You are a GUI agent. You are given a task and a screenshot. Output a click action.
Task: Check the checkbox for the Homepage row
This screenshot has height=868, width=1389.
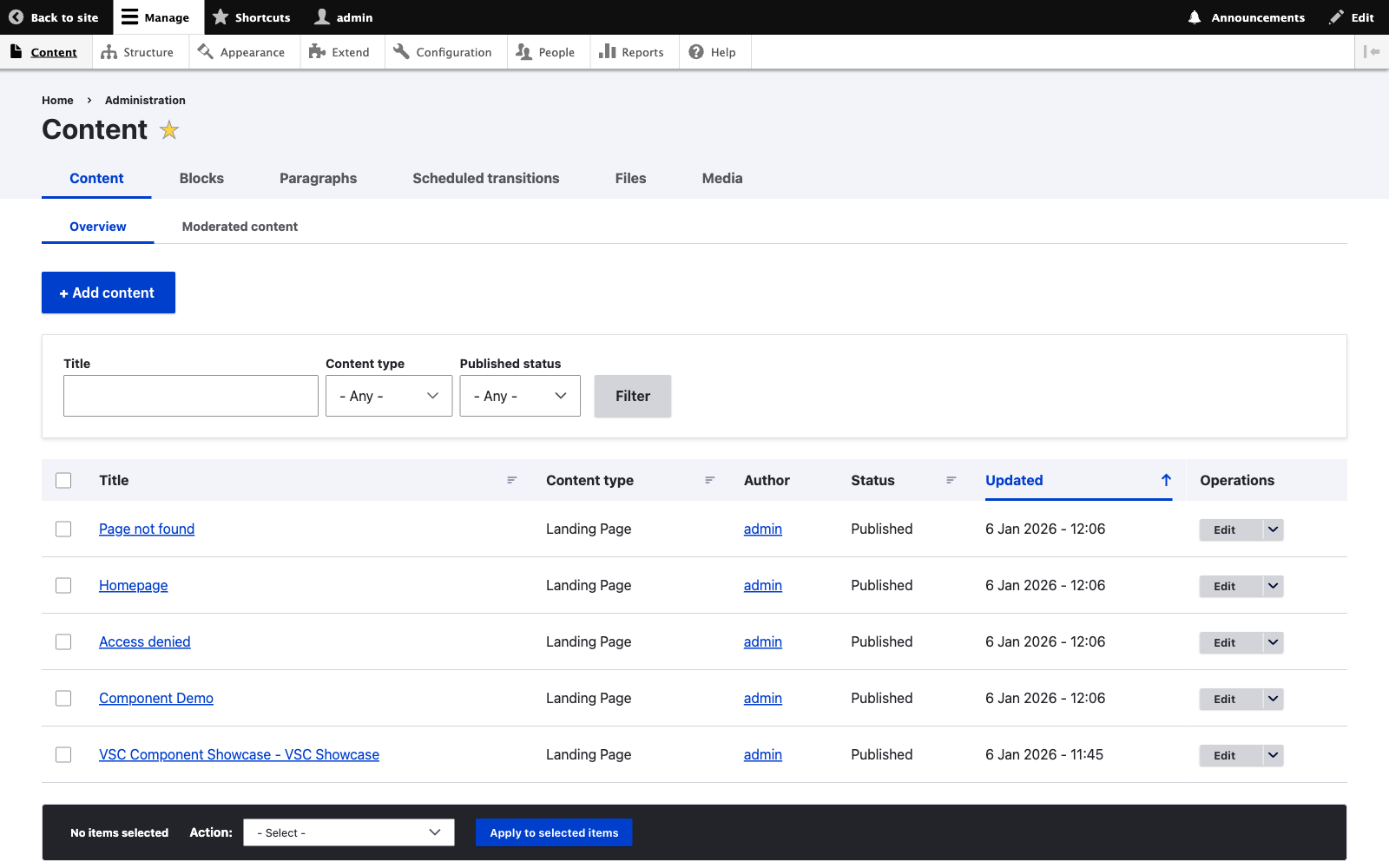pos(63,585)
